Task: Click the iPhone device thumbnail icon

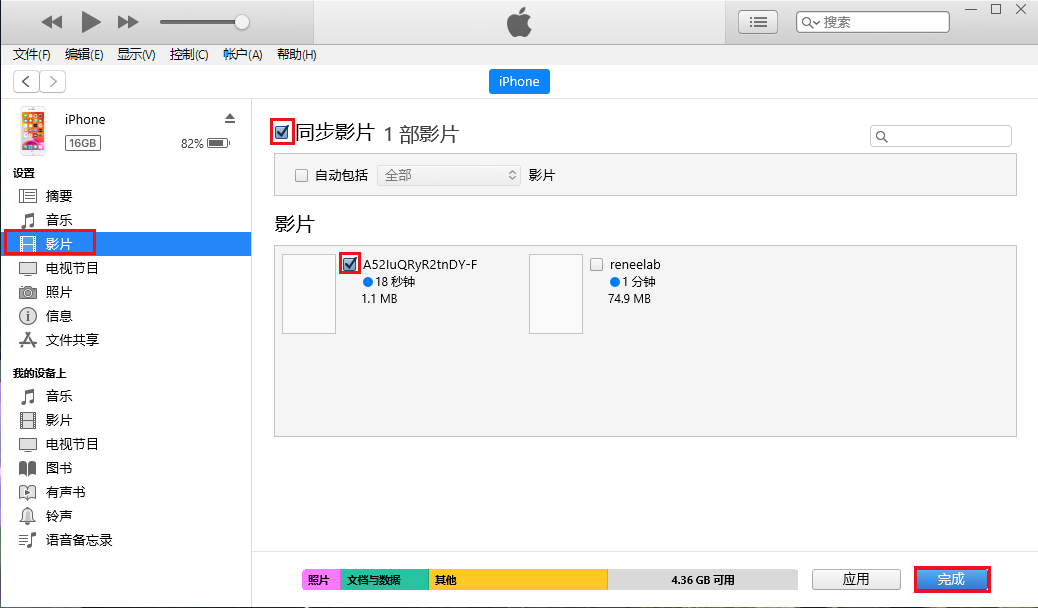Action: click(x=32, y=130)
